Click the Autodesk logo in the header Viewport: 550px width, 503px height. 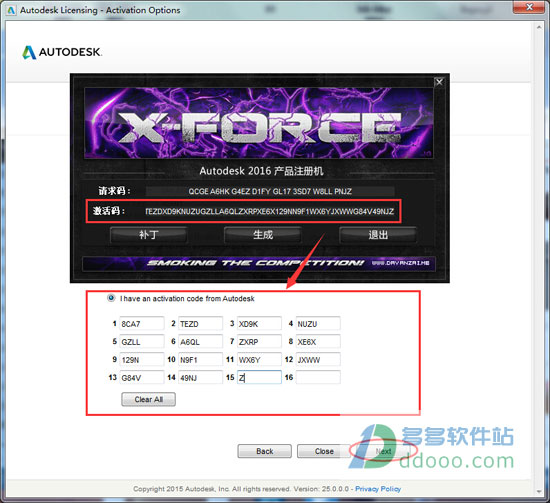(62, 52)
